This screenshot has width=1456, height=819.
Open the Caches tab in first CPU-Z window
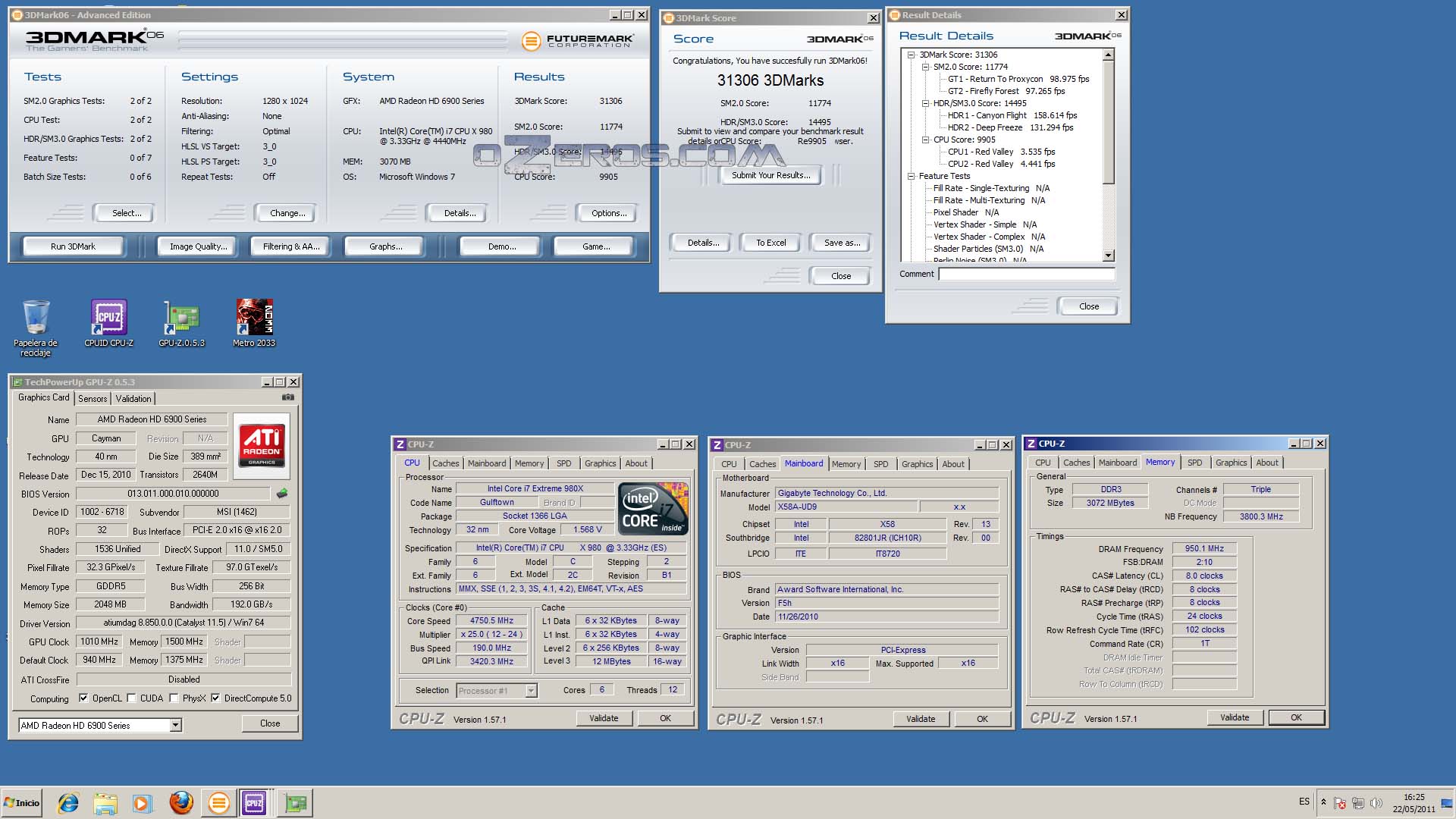coord(446,463)
